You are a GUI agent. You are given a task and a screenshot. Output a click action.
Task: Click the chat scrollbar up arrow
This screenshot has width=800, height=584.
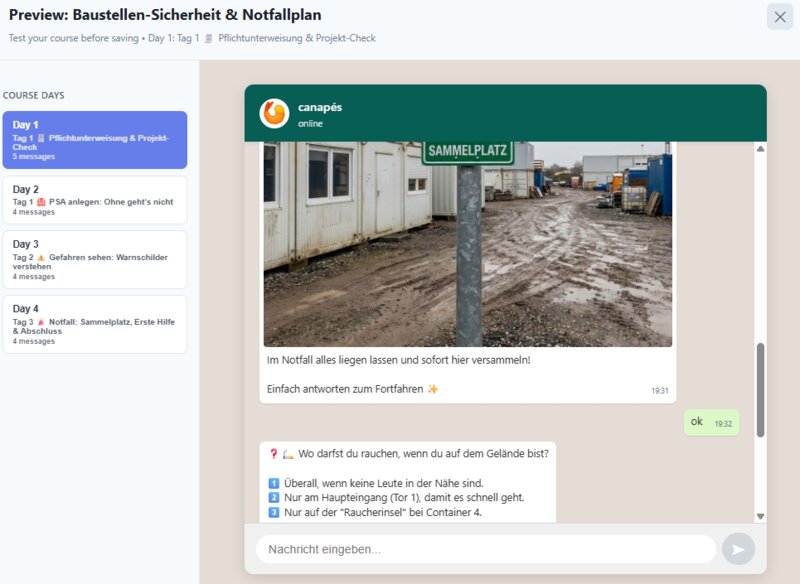(760, 149)
